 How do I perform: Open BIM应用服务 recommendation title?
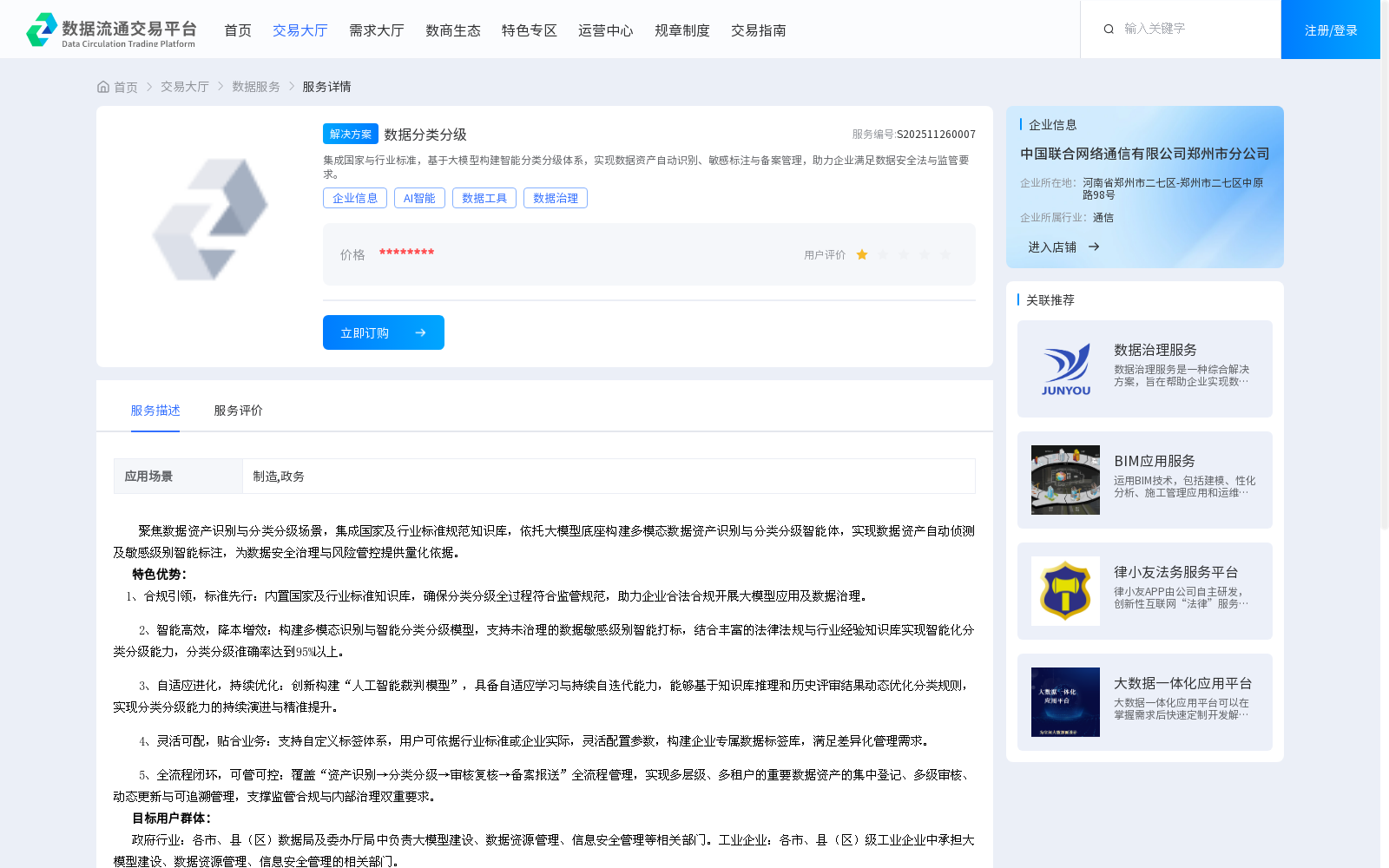point(1155,461)
